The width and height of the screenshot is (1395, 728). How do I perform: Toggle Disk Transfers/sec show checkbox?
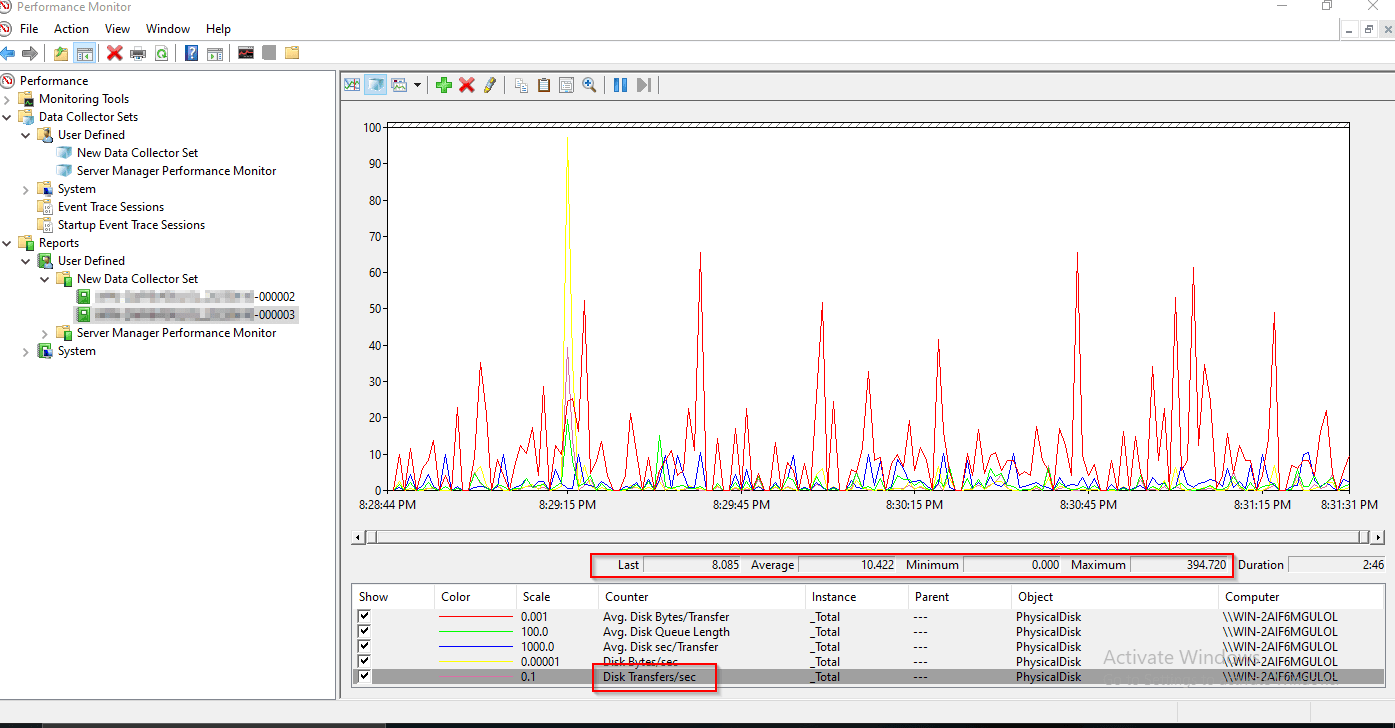point(364,677)
